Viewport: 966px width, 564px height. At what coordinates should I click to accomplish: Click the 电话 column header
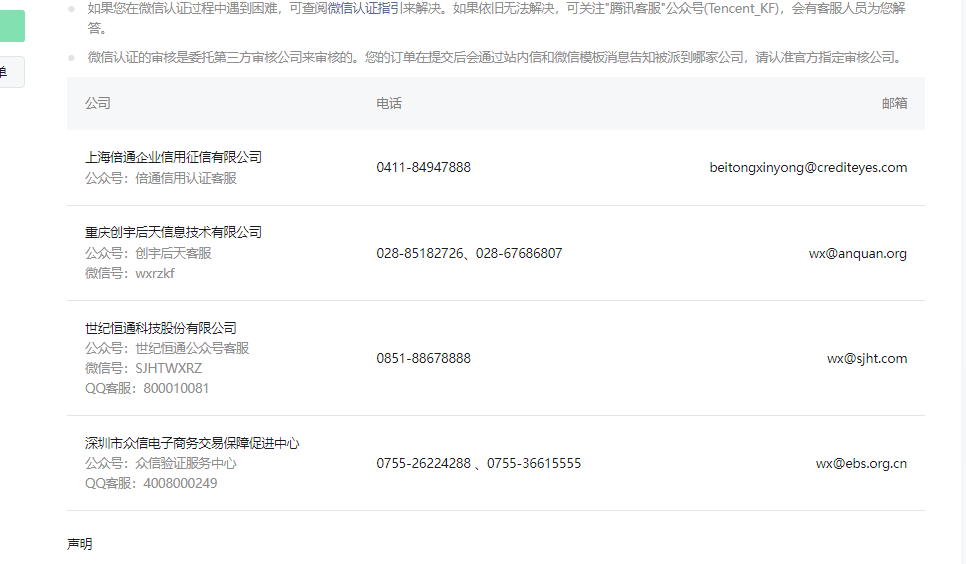pyautogui.click(x=389, y=103)
